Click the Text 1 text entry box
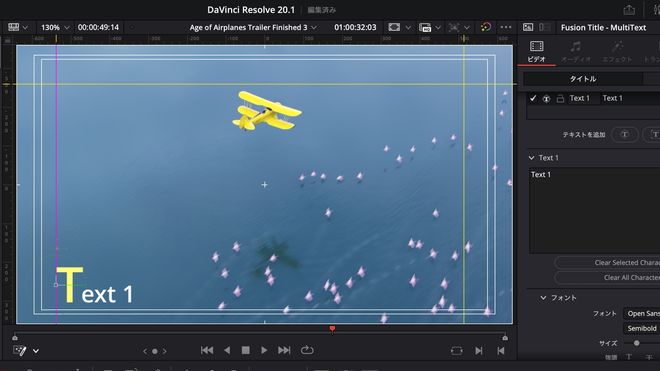The height and width of the screenshot is (371, 660). coord(594,211)
